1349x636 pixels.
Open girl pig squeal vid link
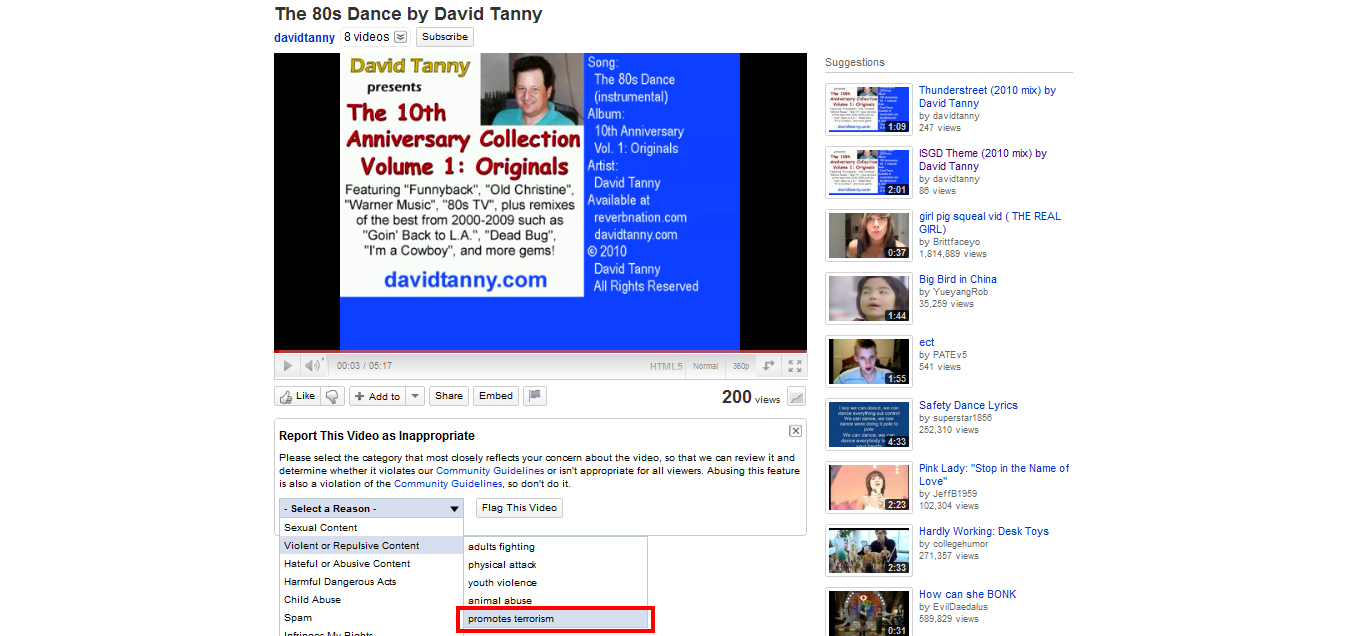[990, 223]
